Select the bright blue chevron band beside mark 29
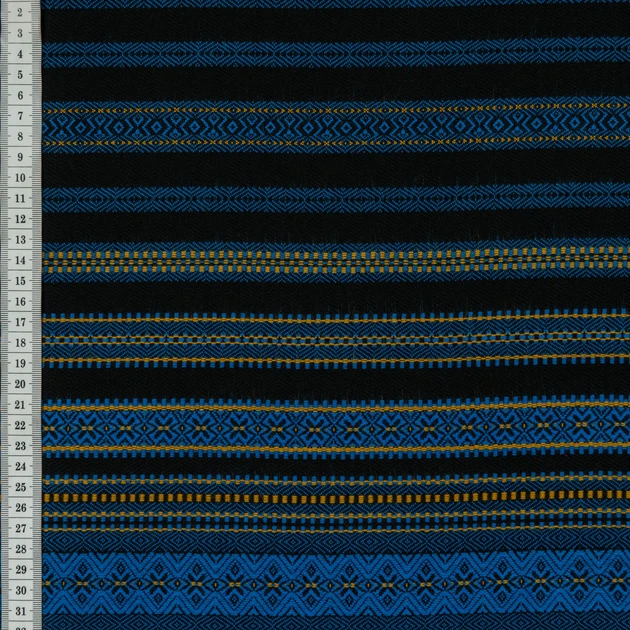Viewport: 630px width, 630px height. (x=336, y=582)
